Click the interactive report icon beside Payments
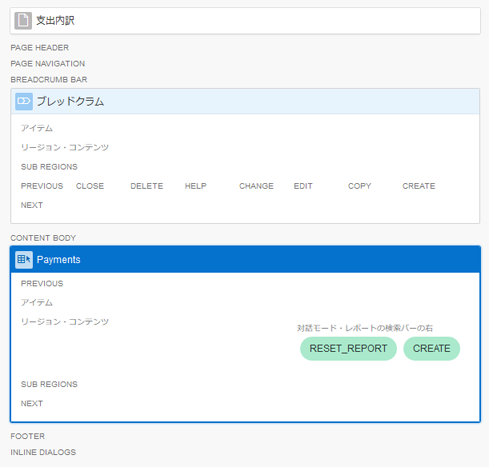The height and width of the screenshot is (467, 489). (24, 260)
